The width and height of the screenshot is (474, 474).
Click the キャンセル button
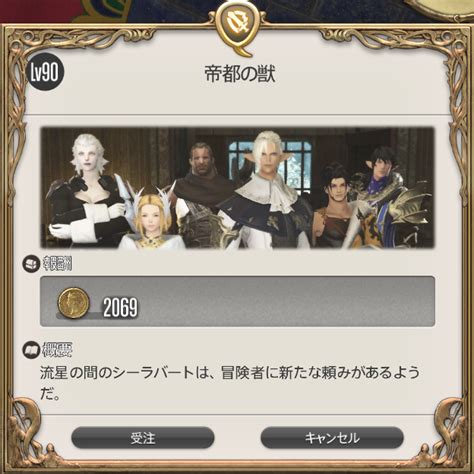(332, 438)
